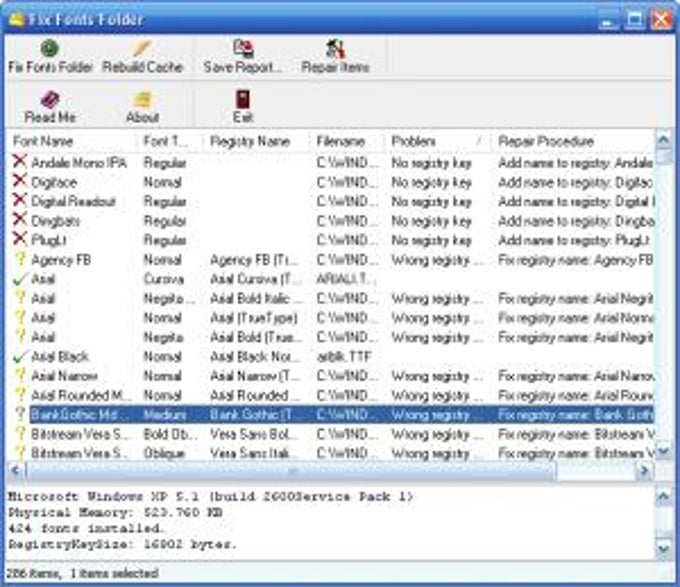Select the Digiface font row
Image resolution: width=680 pixels, height=587 pixels.
[x=330, y=183]
